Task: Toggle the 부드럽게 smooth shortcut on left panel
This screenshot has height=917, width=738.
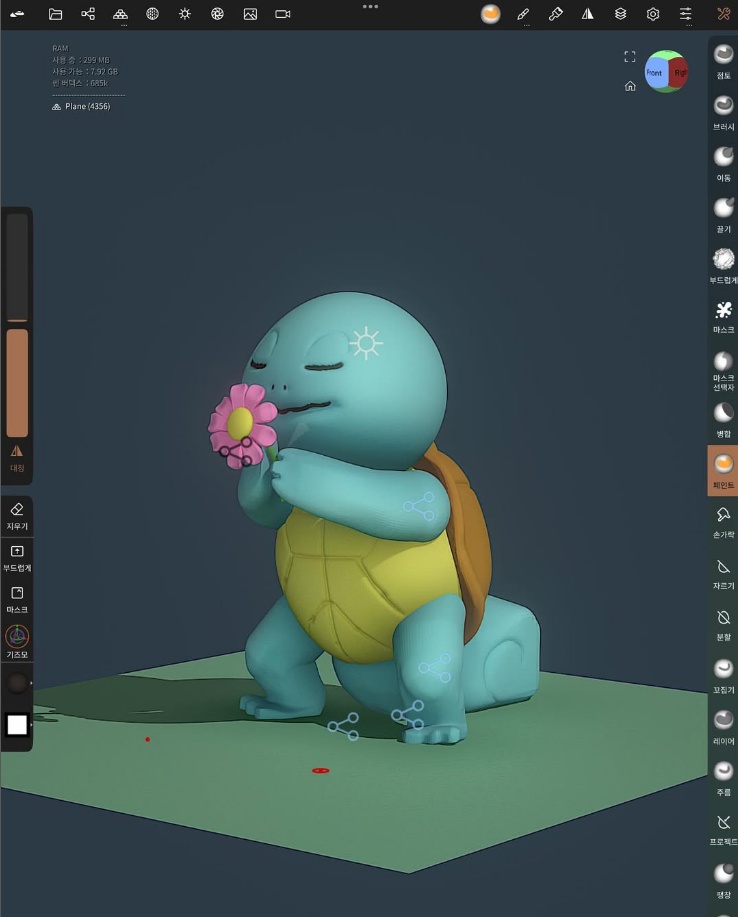Action: tap(17, 558)
